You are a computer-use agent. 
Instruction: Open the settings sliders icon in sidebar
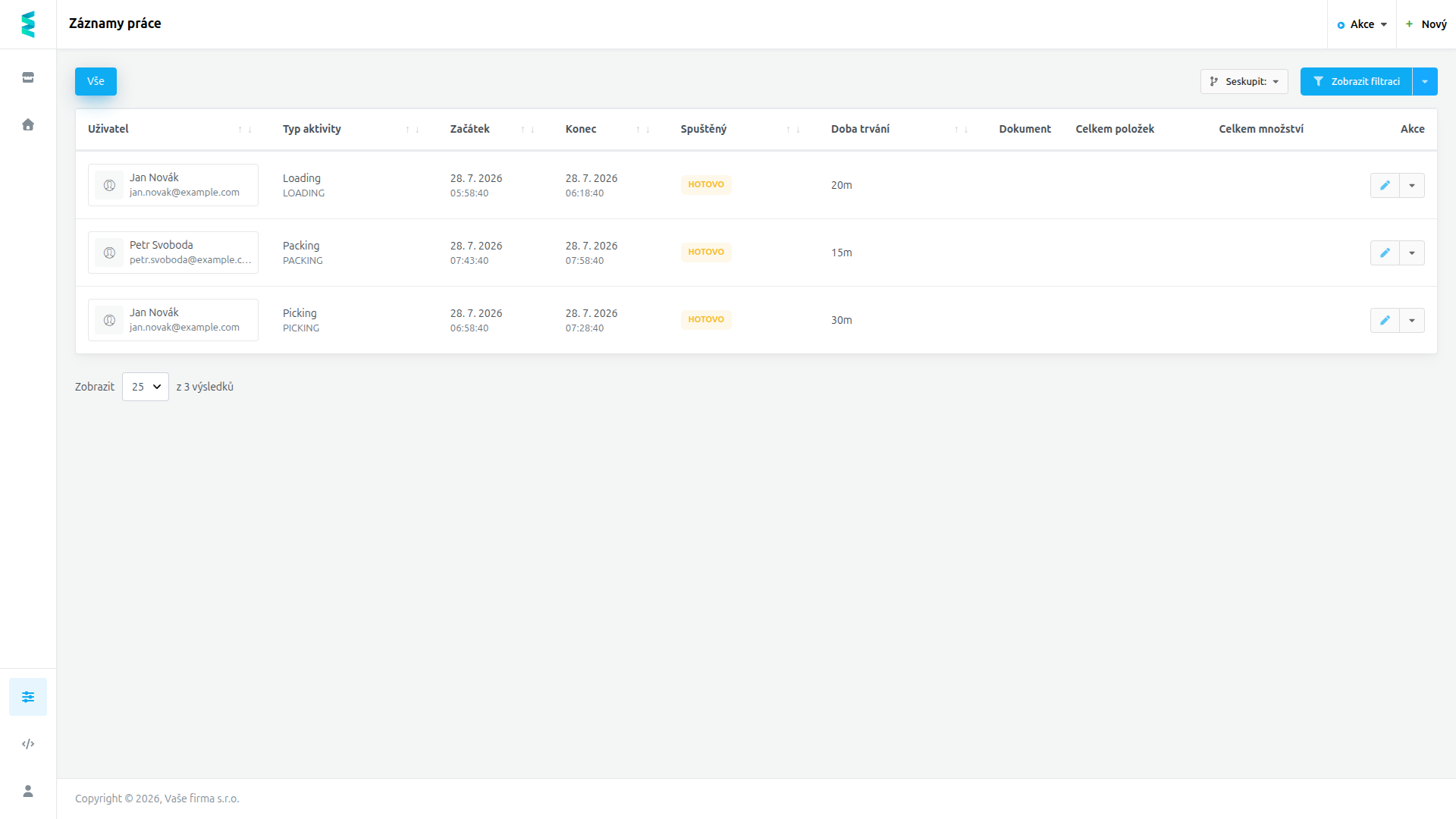[28, 697]
